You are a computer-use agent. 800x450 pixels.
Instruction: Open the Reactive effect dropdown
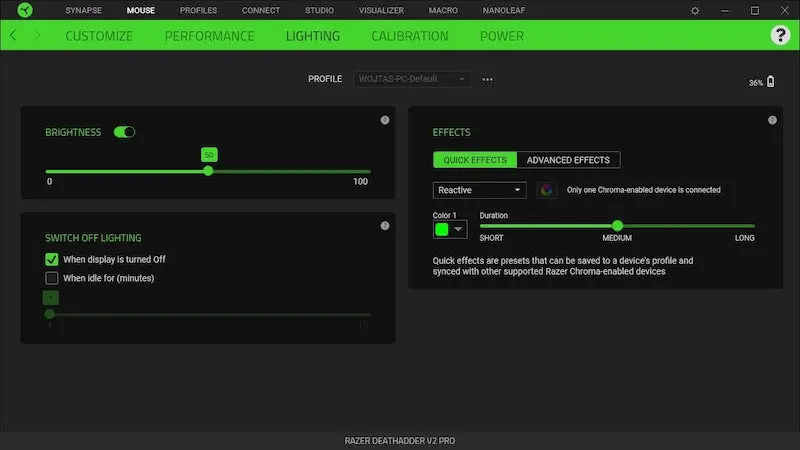pyautogui.click(x=480, y=190)
